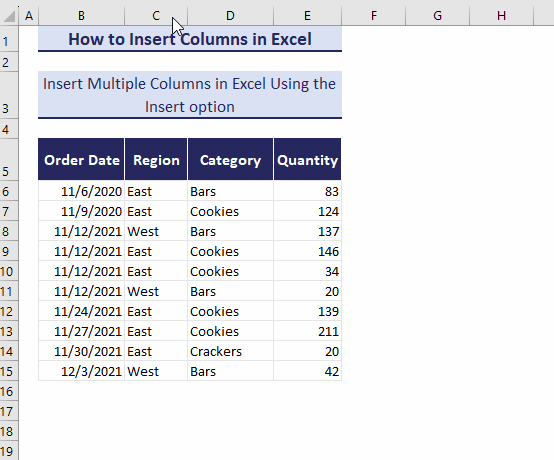Select column C header
554x460 pixels.
click(x=156, y=16)
